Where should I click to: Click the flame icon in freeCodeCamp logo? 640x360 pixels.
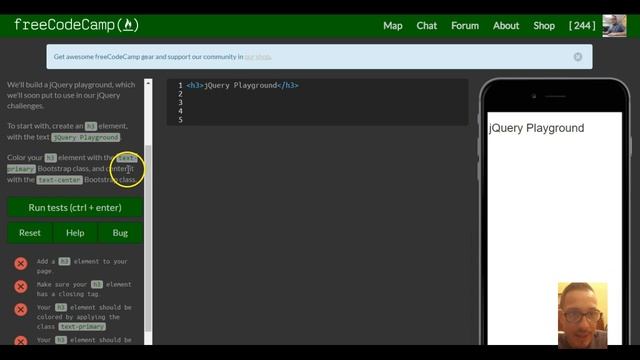(x=128, y=25)
